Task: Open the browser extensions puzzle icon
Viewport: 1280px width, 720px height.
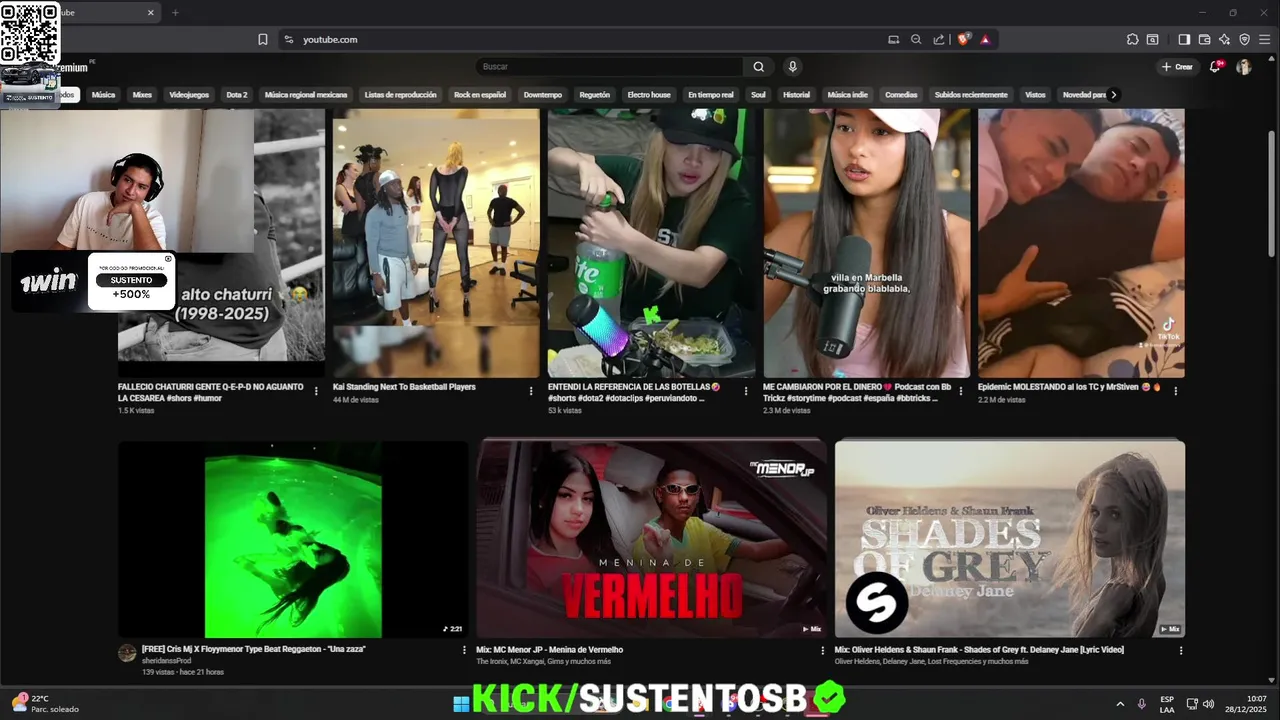Action: coord(1132,39)
